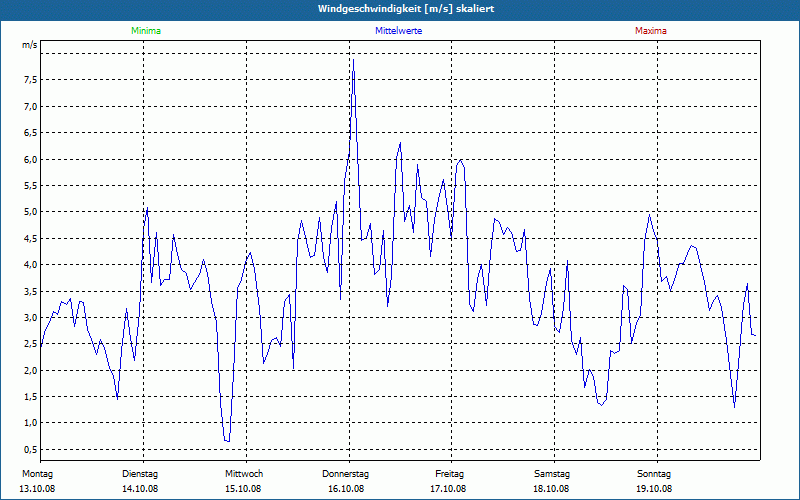The width and height of the screenshot is (800, 500).
Task: Click the 5,0 y-axis value
Action: point(30,212)
